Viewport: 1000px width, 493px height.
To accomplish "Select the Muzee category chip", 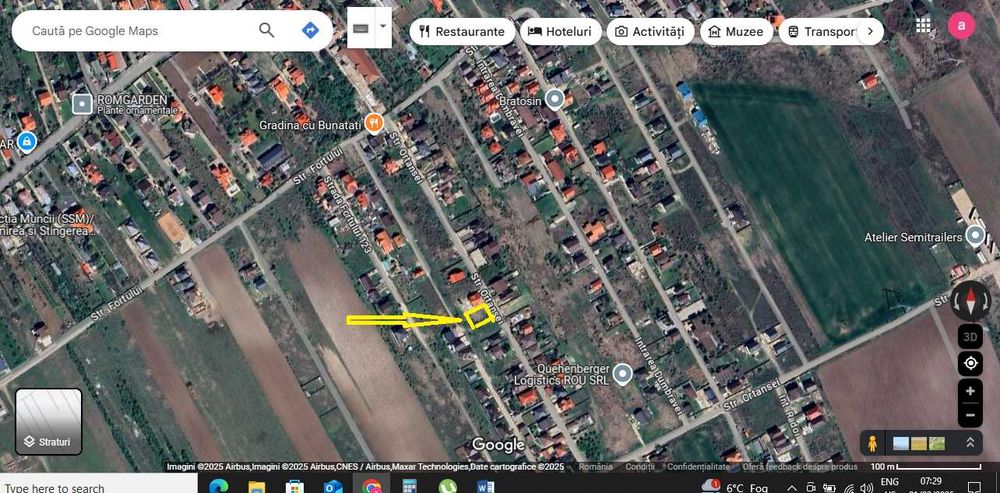I will click(736, 31).
